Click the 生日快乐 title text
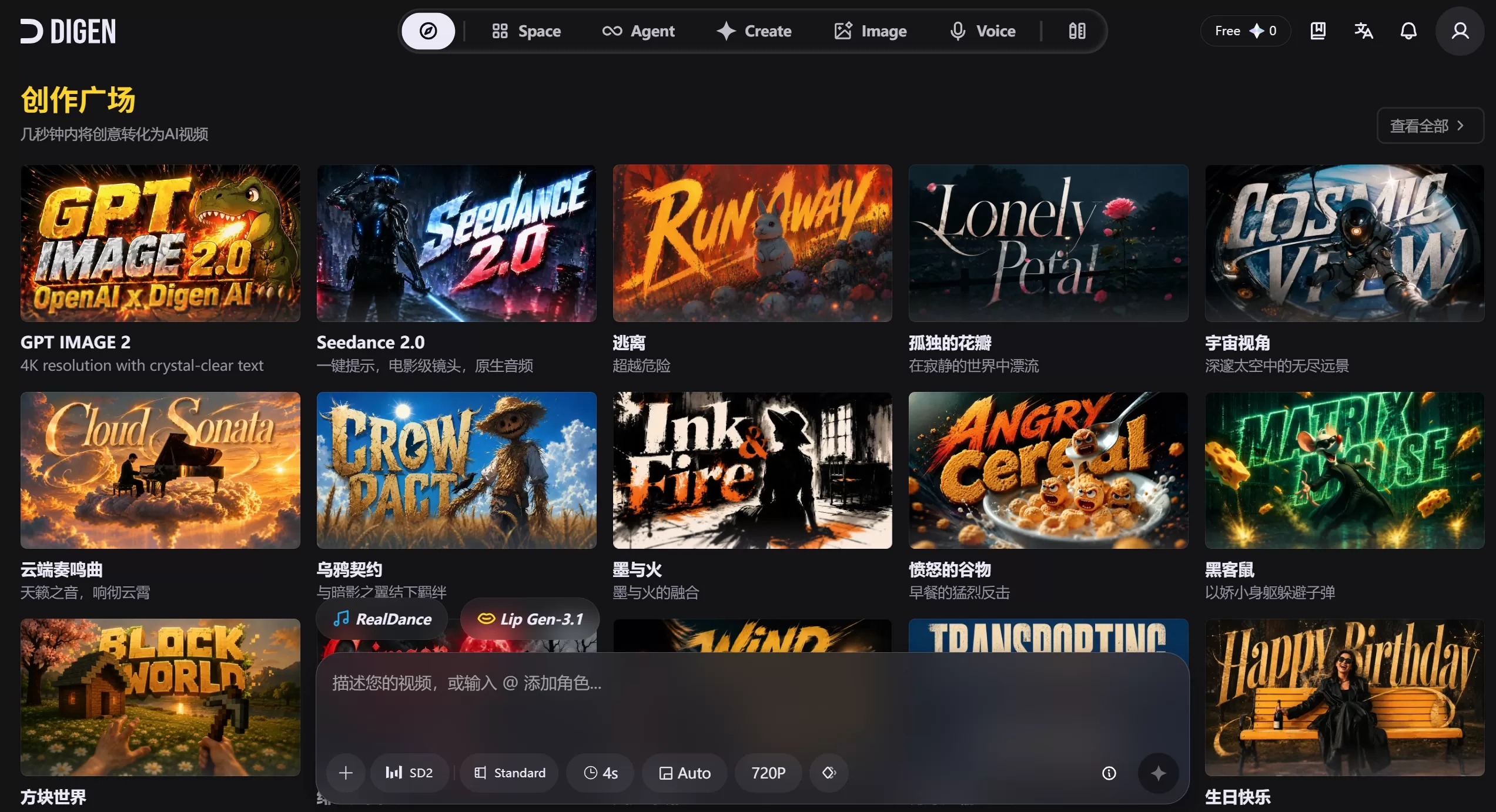1496x812 pixels. pos(1237,797)
